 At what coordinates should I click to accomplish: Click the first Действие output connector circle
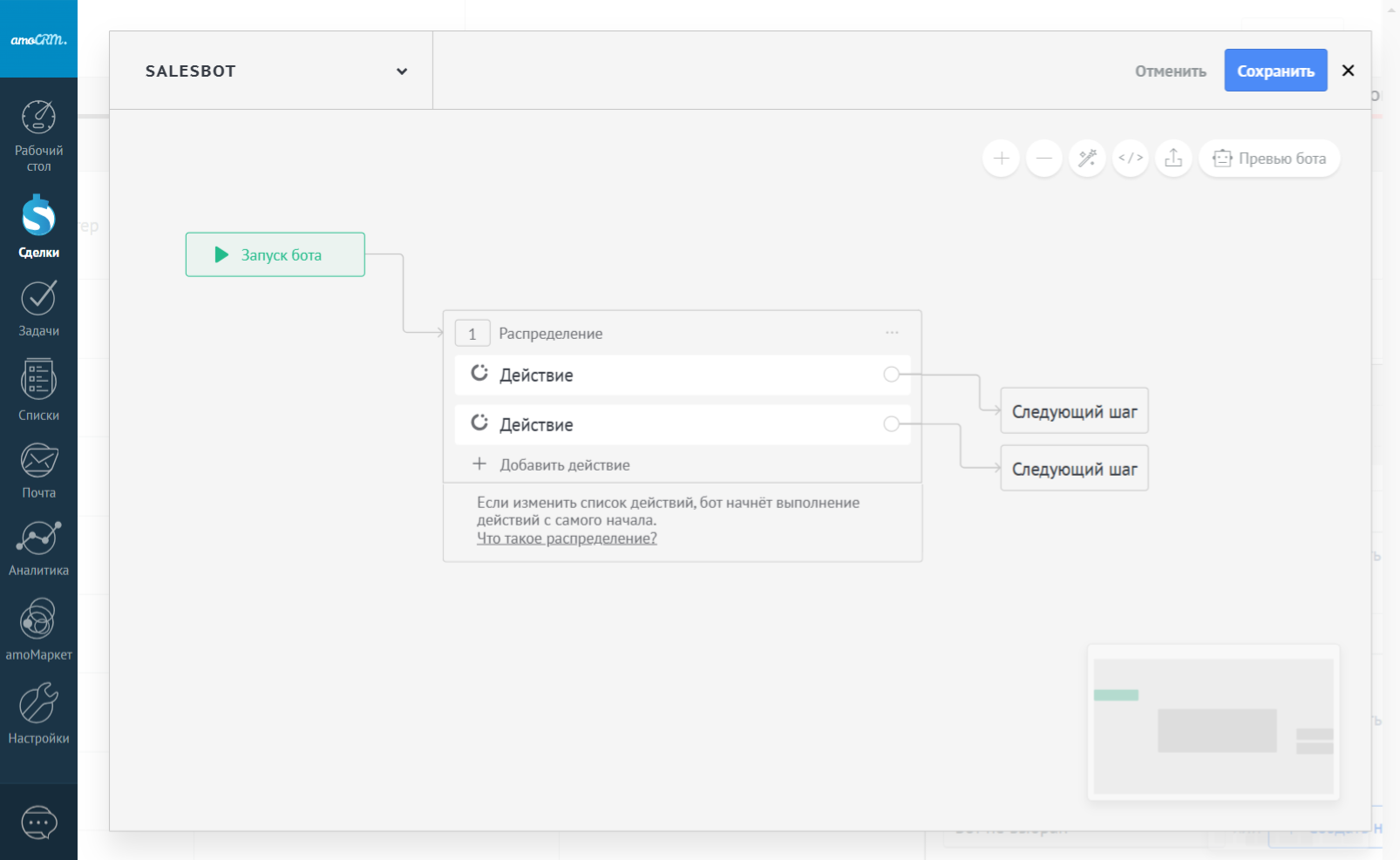pos(891,375)
